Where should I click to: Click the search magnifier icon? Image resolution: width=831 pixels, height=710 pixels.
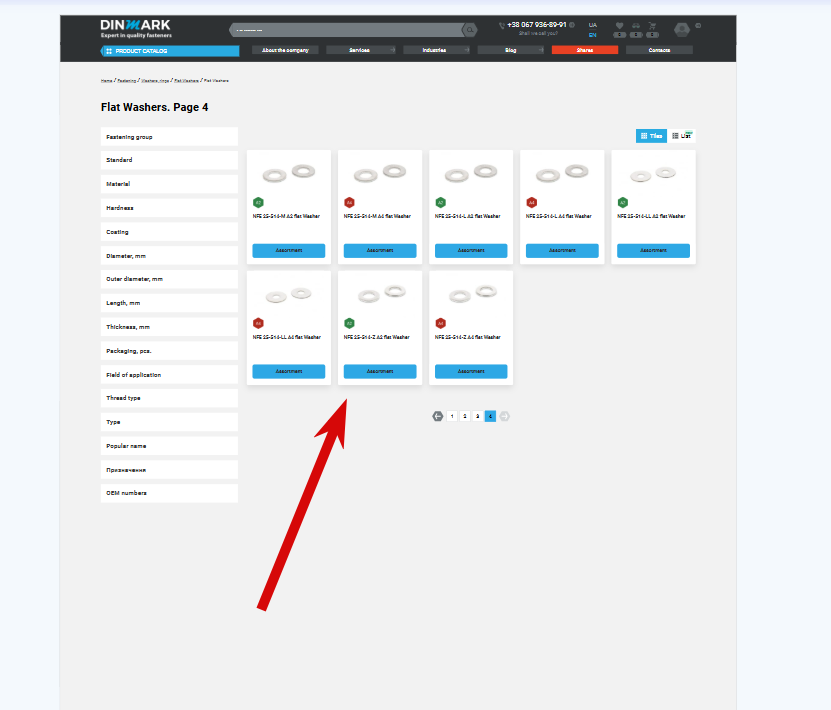click(x=470, y=30)
